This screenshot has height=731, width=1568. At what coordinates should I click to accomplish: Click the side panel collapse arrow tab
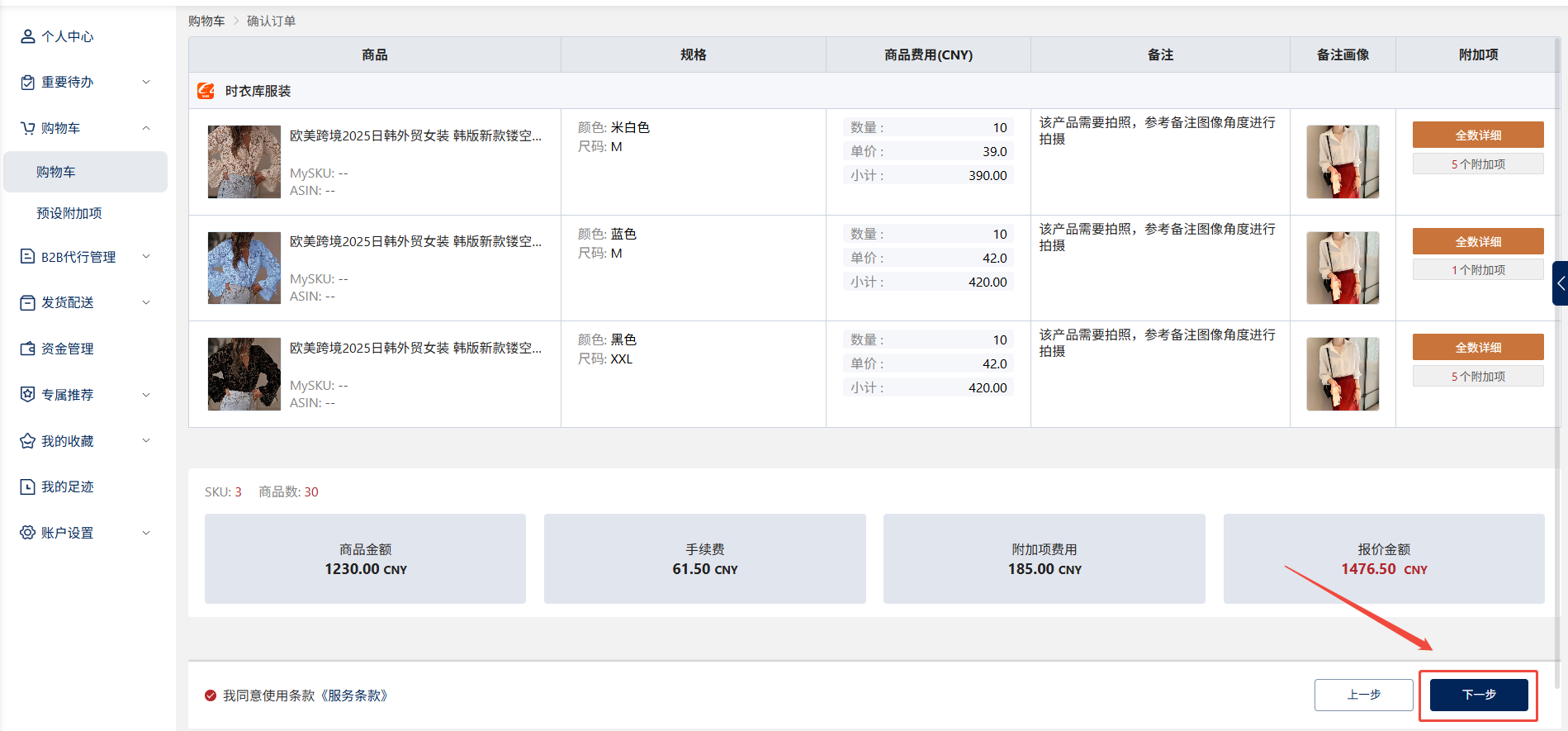[x=1560, y=283]
